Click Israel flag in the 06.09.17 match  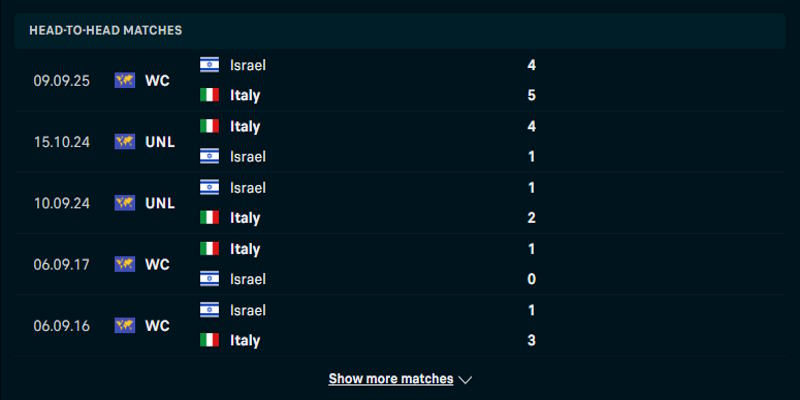[209, 279]
